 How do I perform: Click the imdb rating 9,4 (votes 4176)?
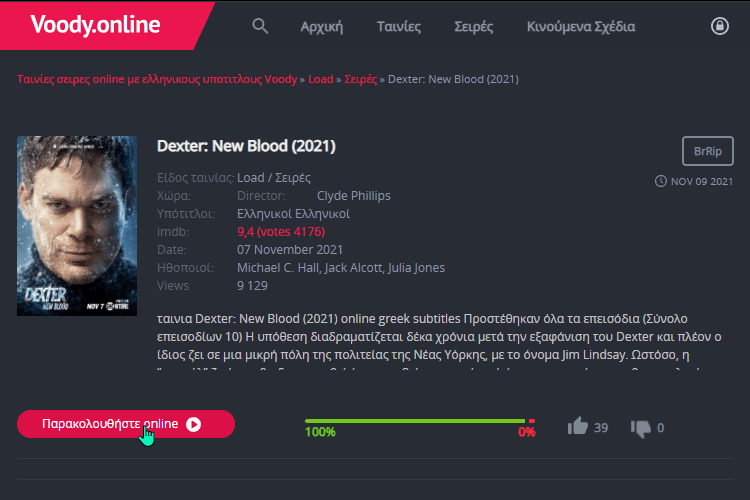tap(281, 232)
